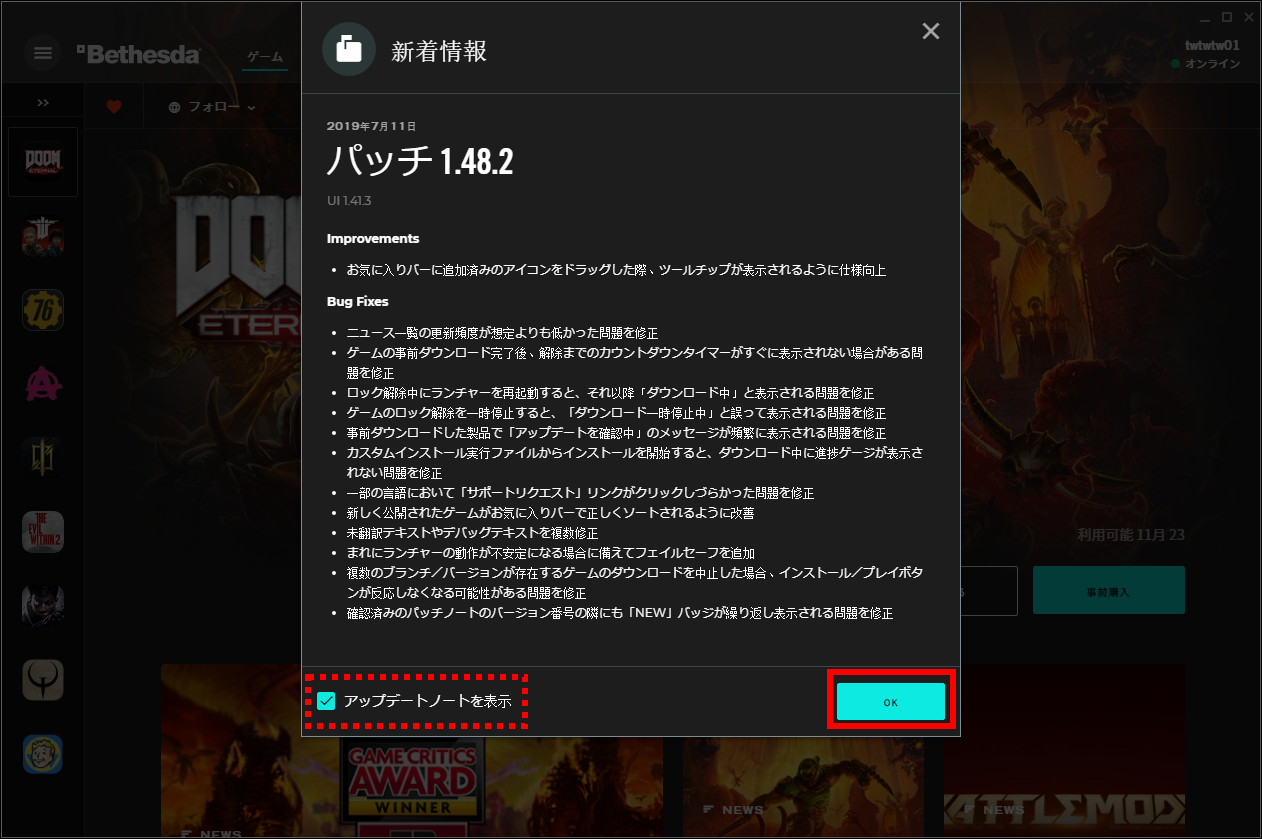Click the 事前購入 pre-purchase button
1262x839 pixels.
(1108, 590)
